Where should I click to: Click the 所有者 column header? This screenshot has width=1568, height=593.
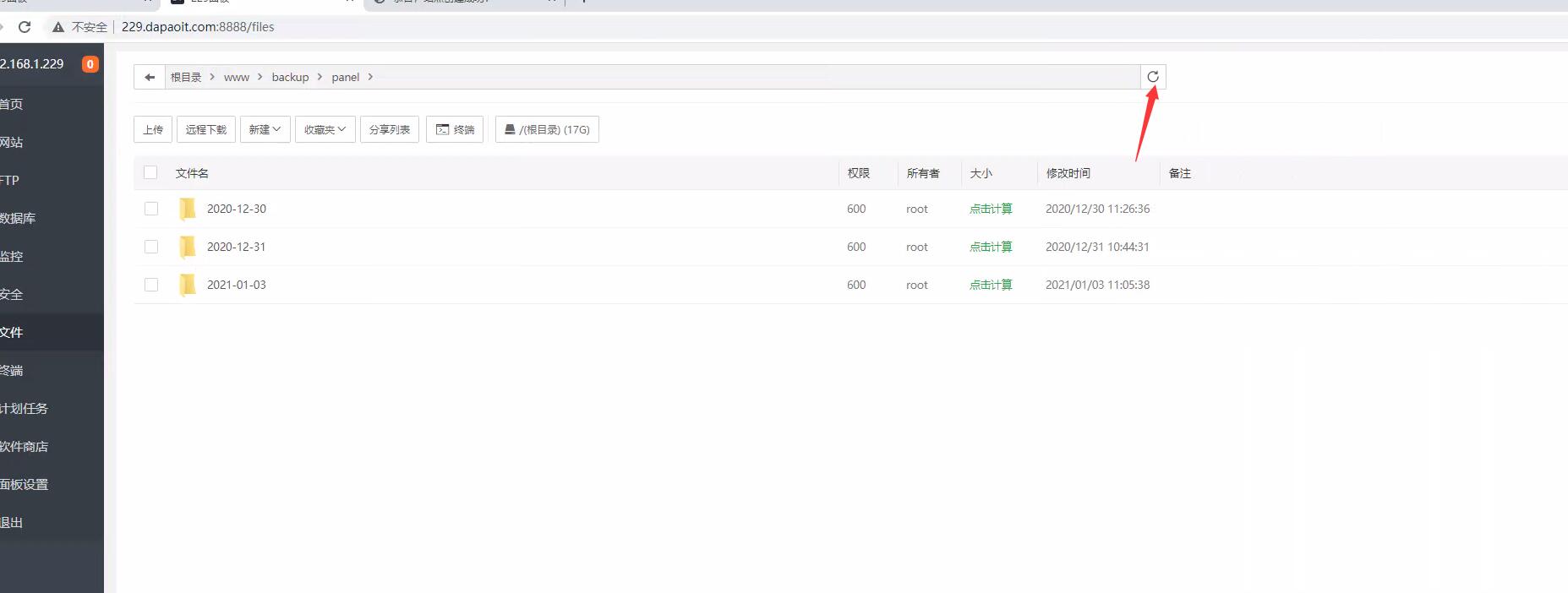point(923,172)
